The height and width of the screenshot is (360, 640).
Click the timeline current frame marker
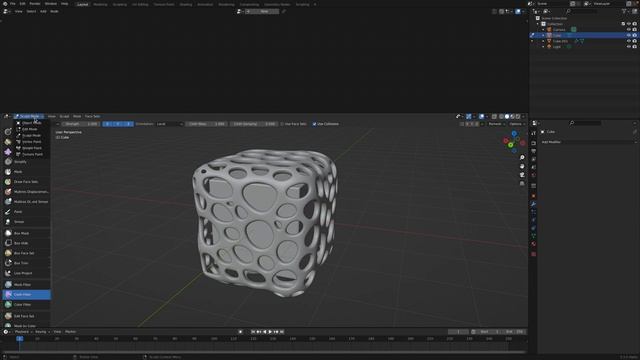(19, 338)
